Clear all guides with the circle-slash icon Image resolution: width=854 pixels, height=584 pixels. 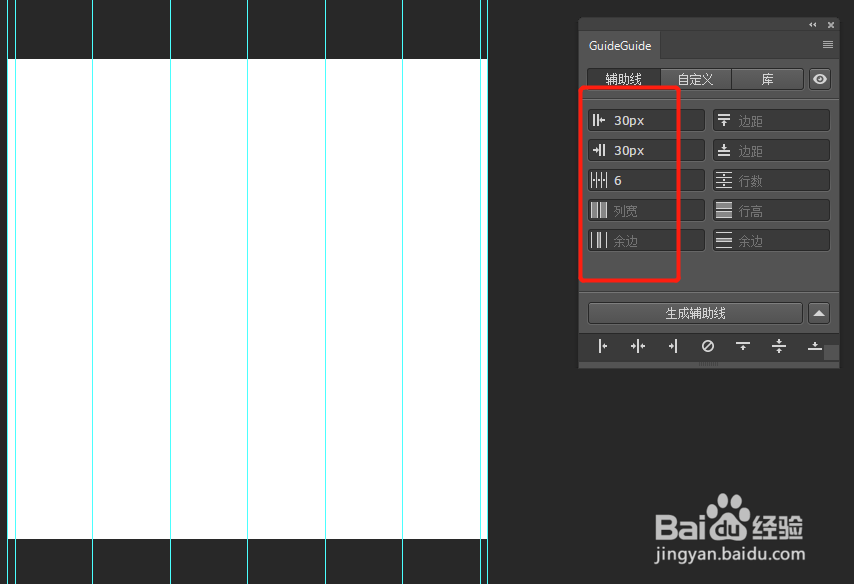tap(707, 346)
